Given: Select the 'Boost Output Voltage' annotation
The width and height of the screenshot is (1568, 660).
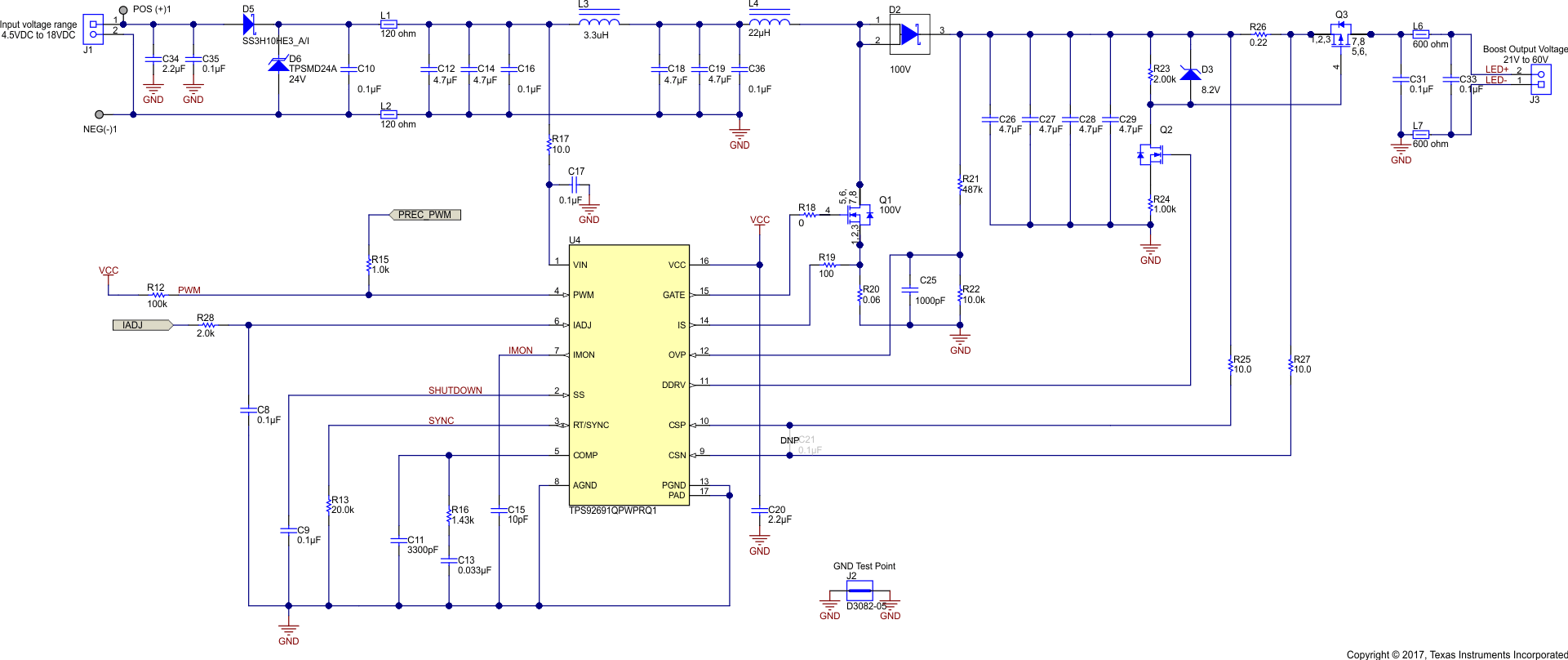Looking at the screenshot, I should pos(1526,49).
